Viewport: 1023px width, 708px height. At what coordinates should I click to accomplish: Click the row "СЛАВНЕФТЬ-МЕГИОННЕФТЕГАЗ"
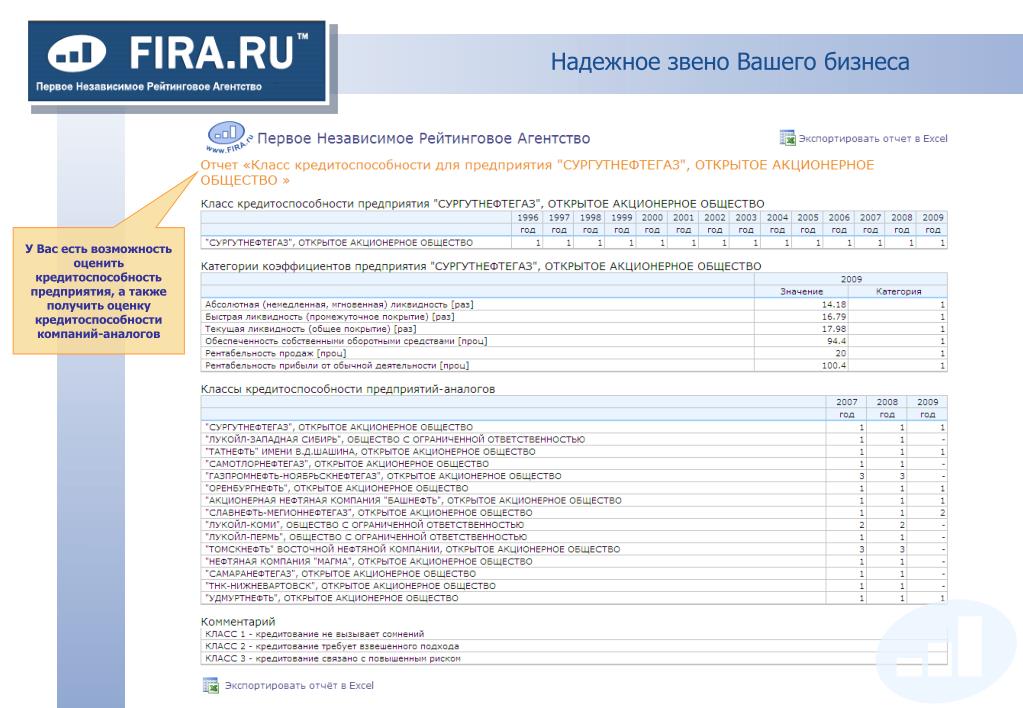point(574,512)
